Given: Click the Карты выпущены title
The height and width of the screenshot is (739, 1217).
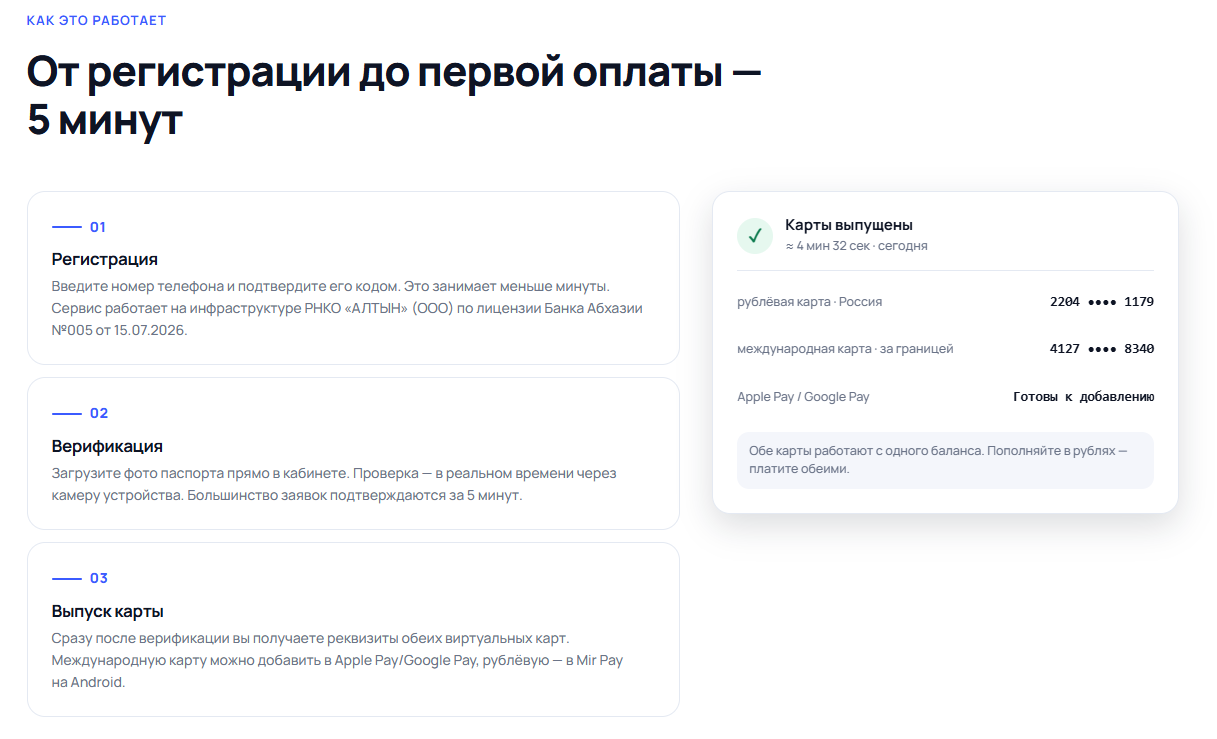Looking at the screenshot, I should point(849,225).
